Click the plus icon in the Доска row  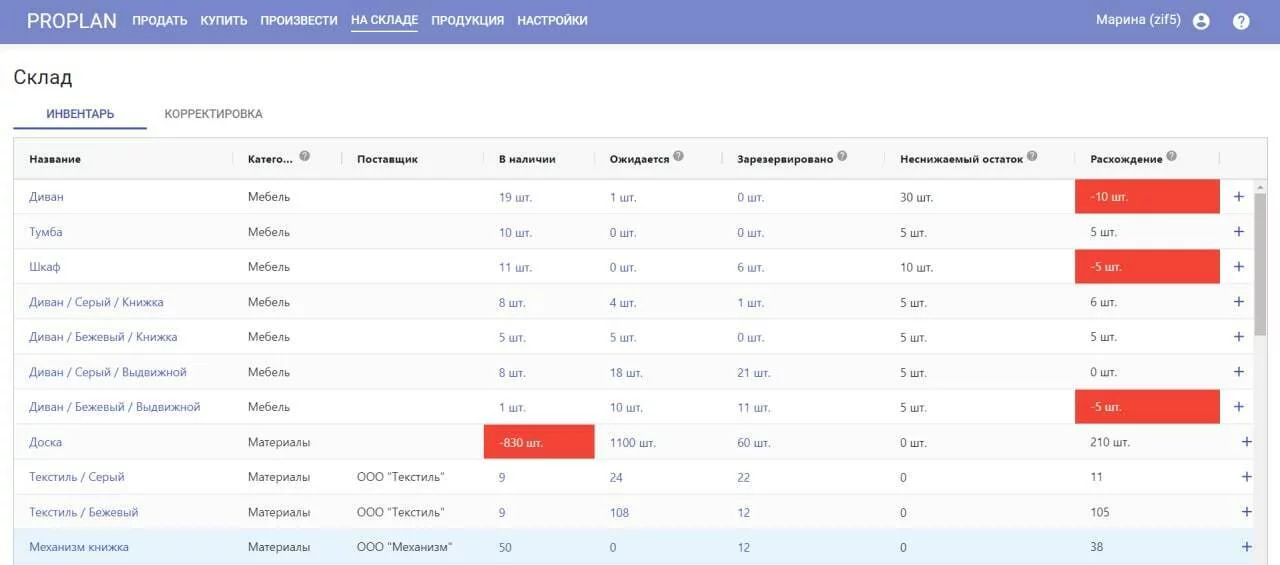(x=1246, y=442)
